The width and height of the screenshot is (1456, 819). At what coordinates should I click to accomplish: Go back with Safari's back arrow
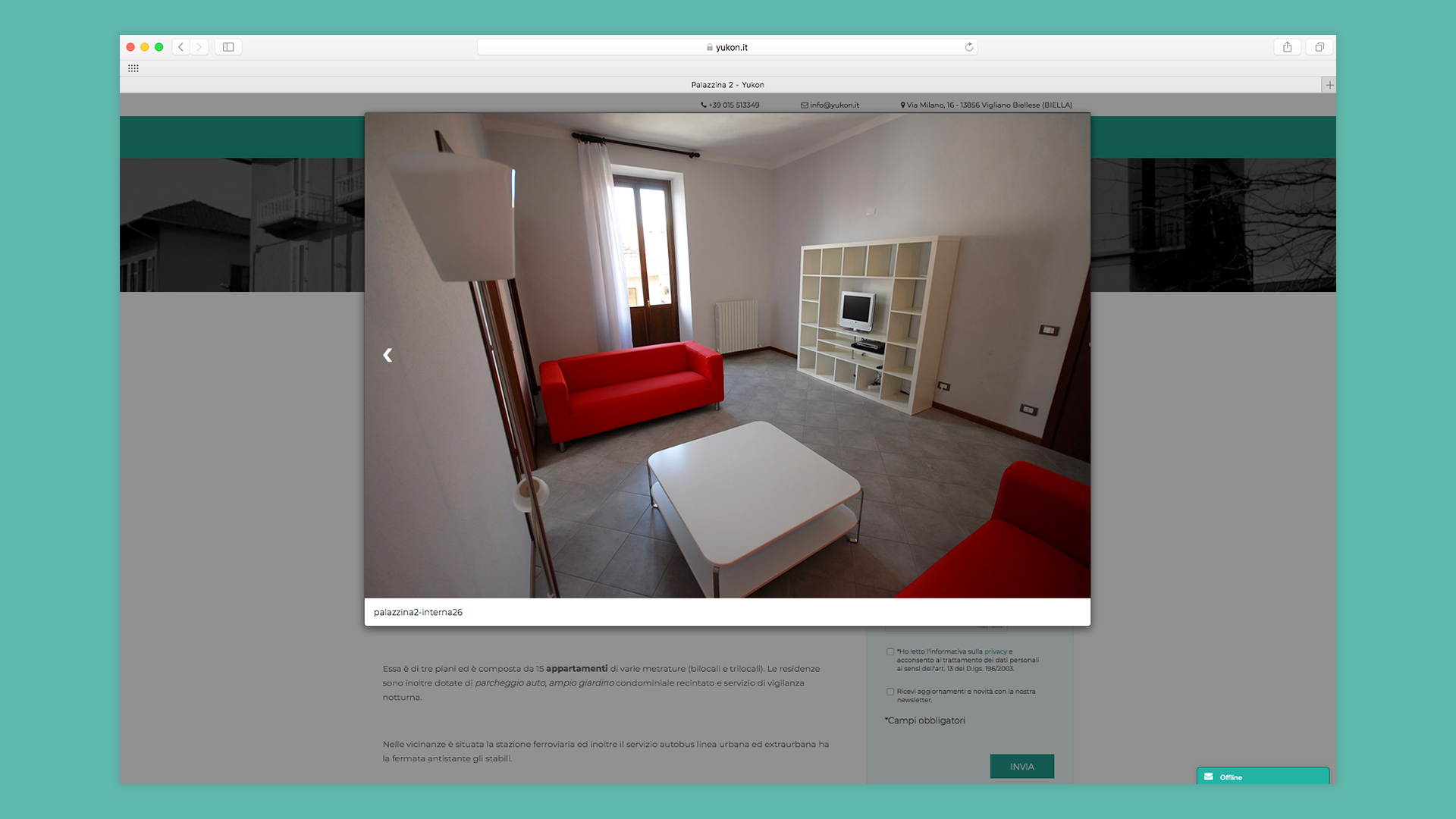(x=180, y=47)
